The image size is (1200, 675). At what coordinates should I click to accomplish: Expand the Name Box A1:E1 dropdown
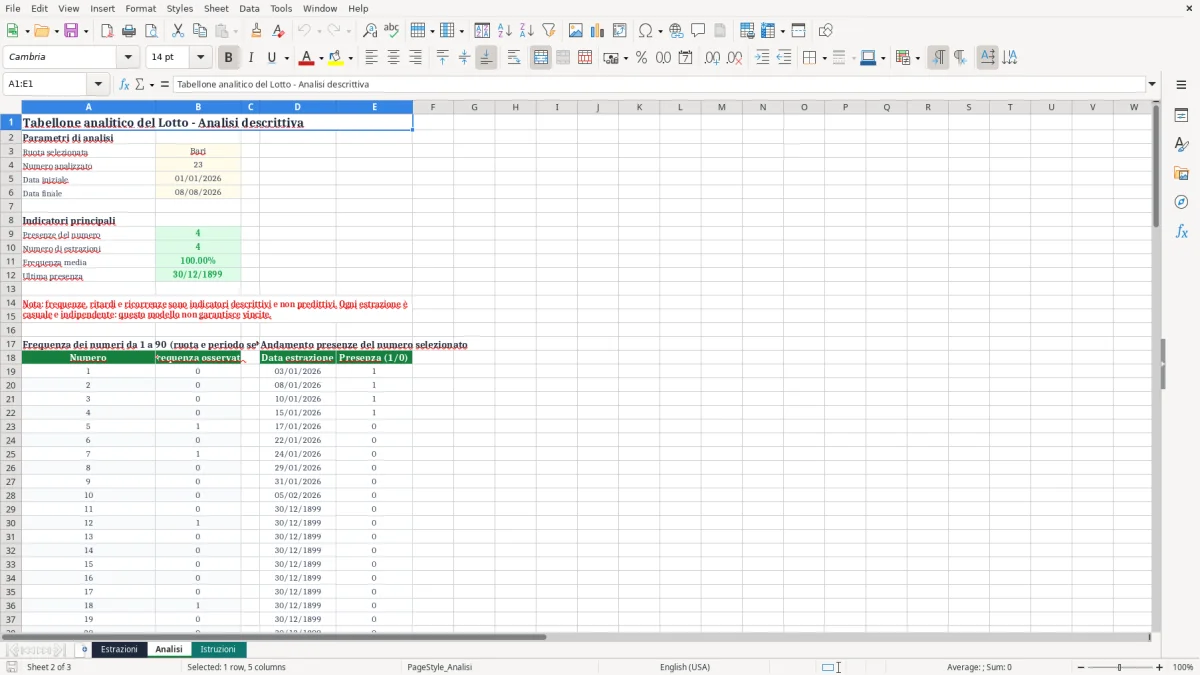tap(98, 85)
